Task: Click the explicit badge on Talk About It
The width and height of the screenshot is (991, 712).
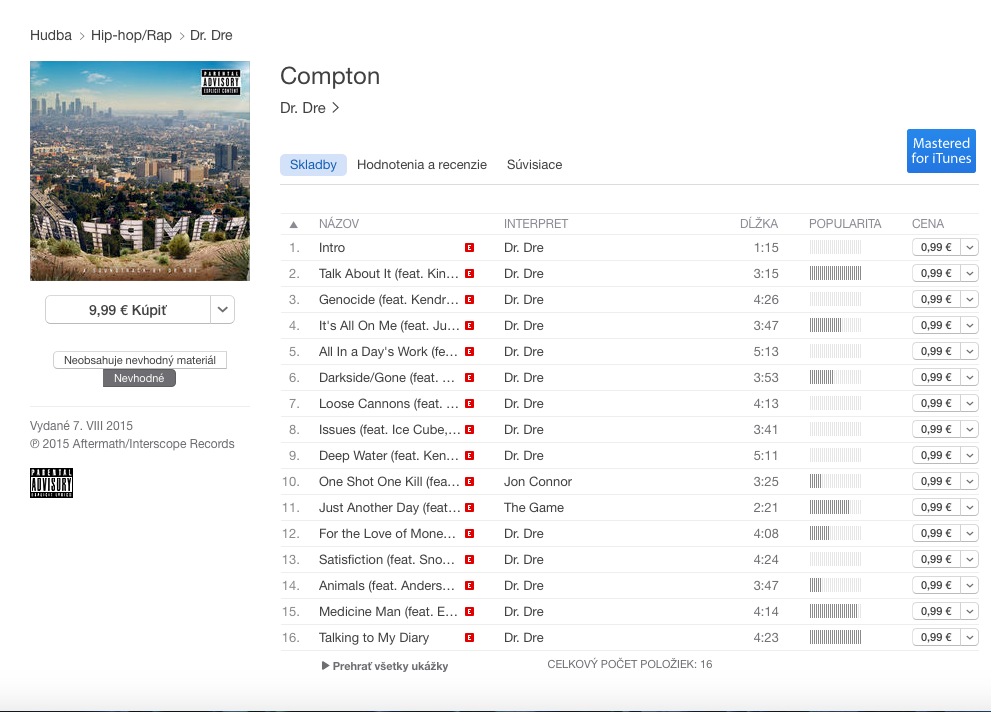Action: pos(470,274)
